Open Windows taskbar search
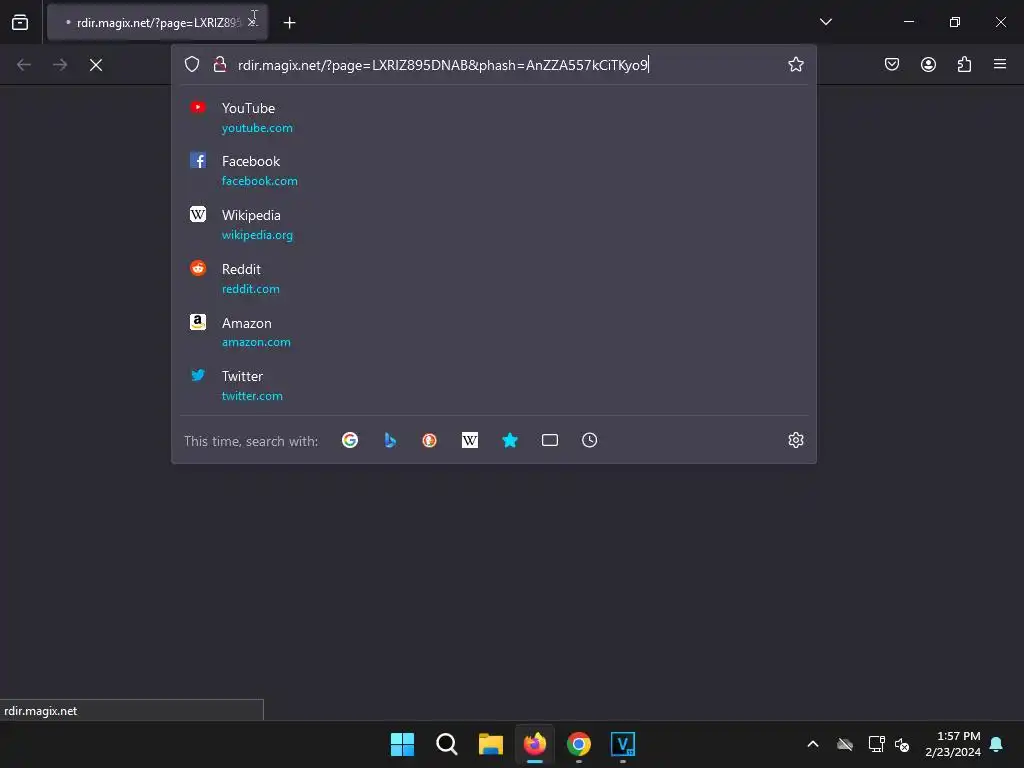Image resolution: width=1024 pixels, height=768 pixels. [447, 744]
